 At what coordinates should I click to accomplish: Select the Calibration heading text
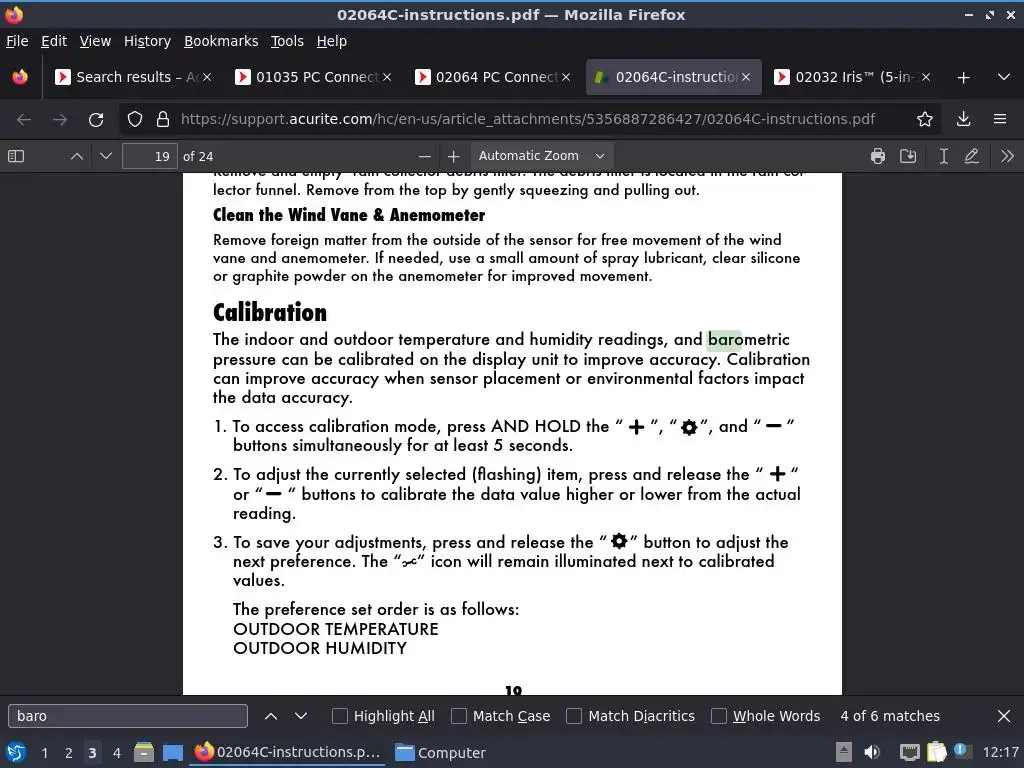[x=270, y=312]
